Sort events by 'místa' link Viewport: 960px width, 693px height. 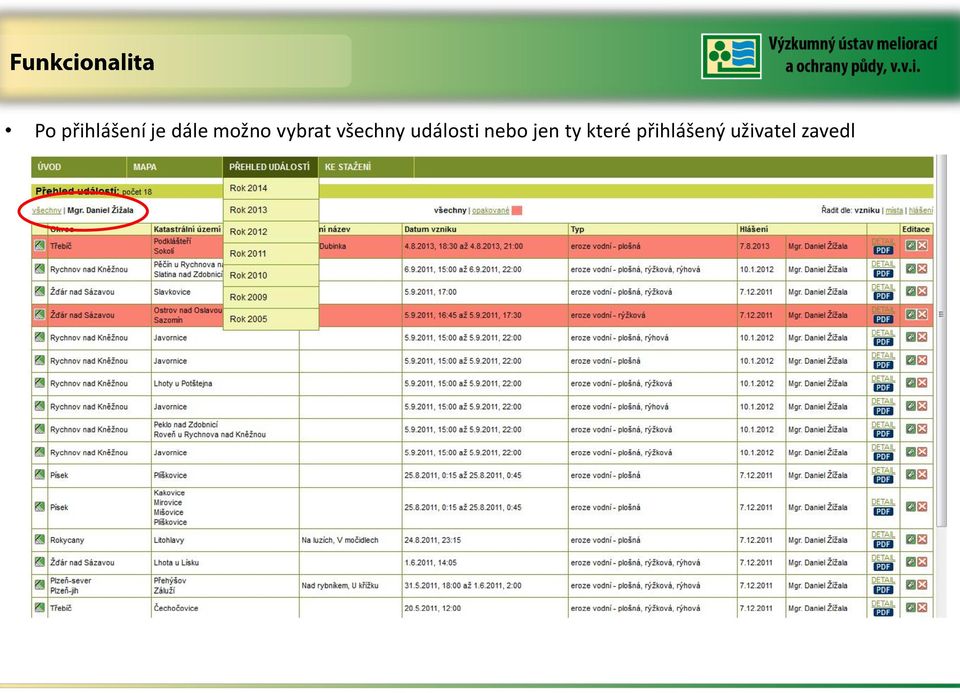[x=894, y=210]
